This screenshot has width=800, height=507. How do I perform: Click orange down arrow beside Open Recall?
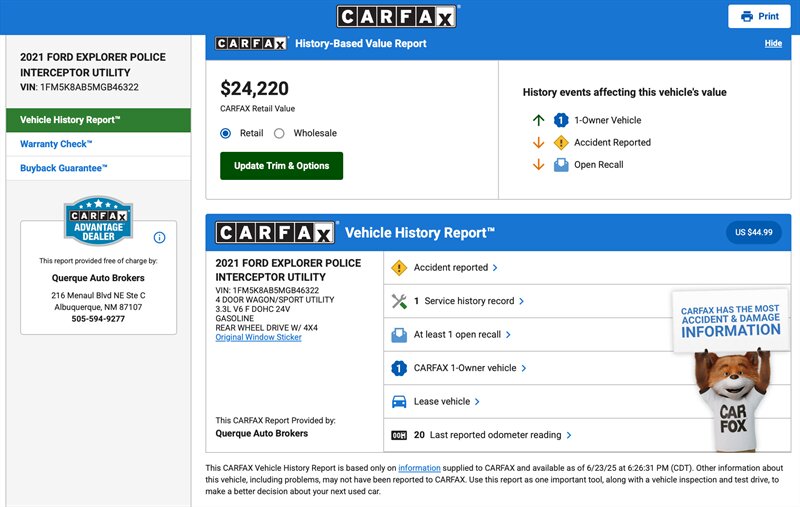[538, 165]
